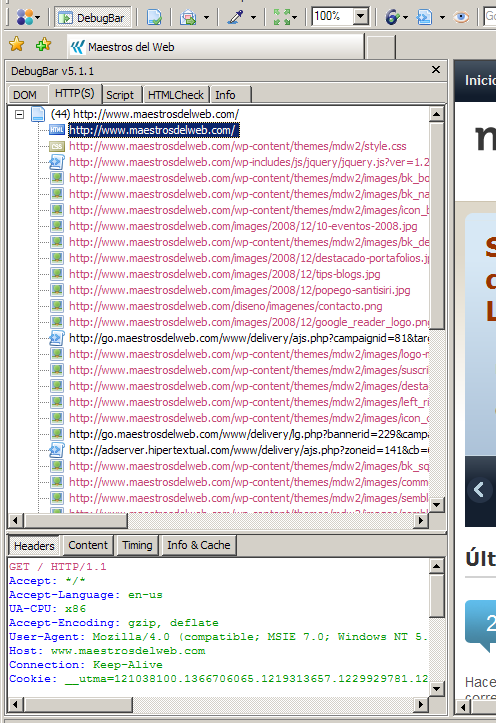The image size is (496, 723).
Task: Select the Maestros del Web browser tab
Action: (216, 47)
